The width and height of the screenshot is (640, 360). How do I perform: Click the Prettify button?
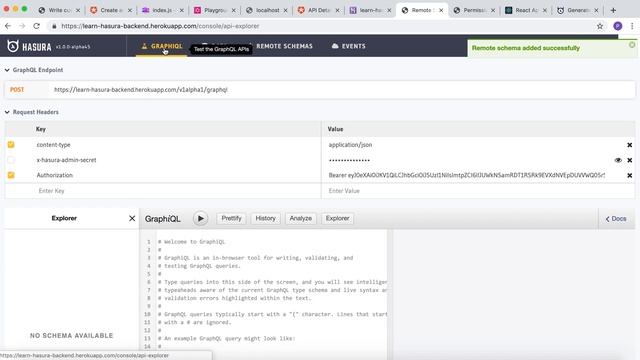231,218
